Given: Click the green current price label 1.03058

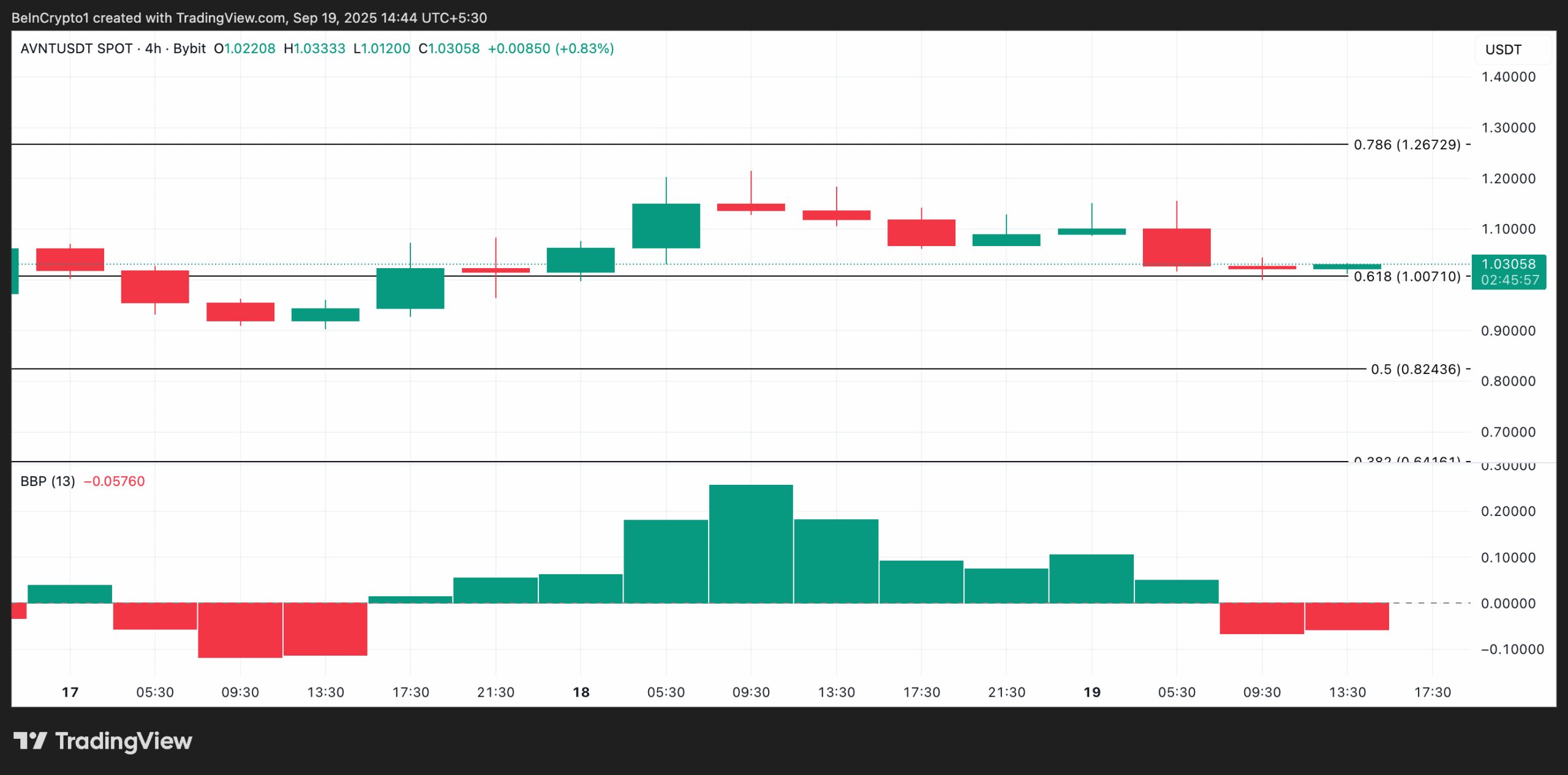Looking at the screenshot, I should tap(1510, 265).
